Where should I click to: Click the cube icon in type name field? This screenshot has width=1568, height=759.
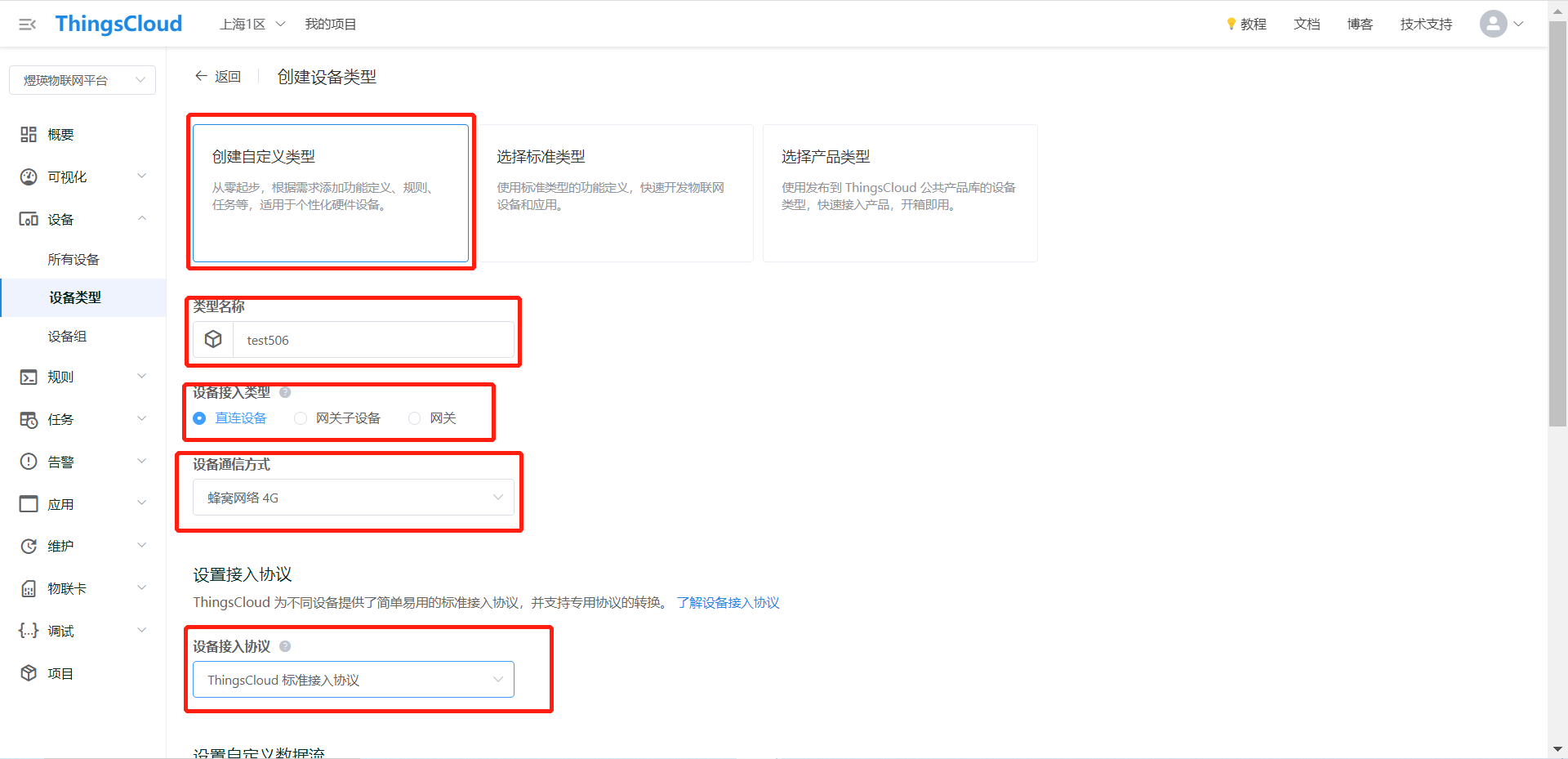213,340
